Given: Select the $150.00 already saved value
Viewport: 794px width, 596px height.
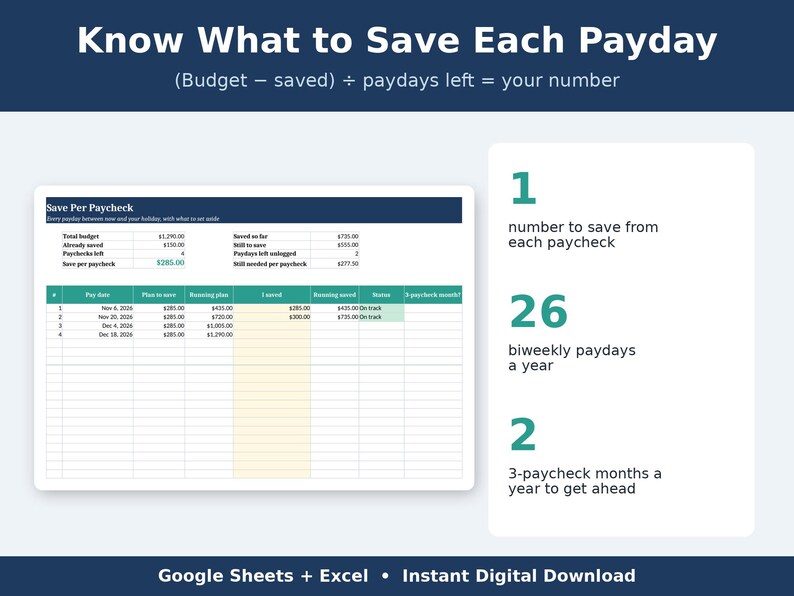Looking at the screenshot, I should tap(159, 245).
